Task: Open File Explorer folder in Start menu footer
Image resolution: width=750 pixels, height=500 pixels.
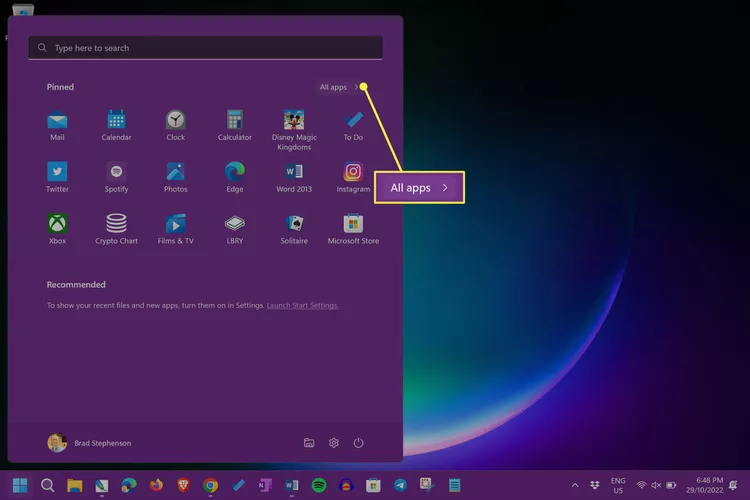Action: click(x=309, y=443)
